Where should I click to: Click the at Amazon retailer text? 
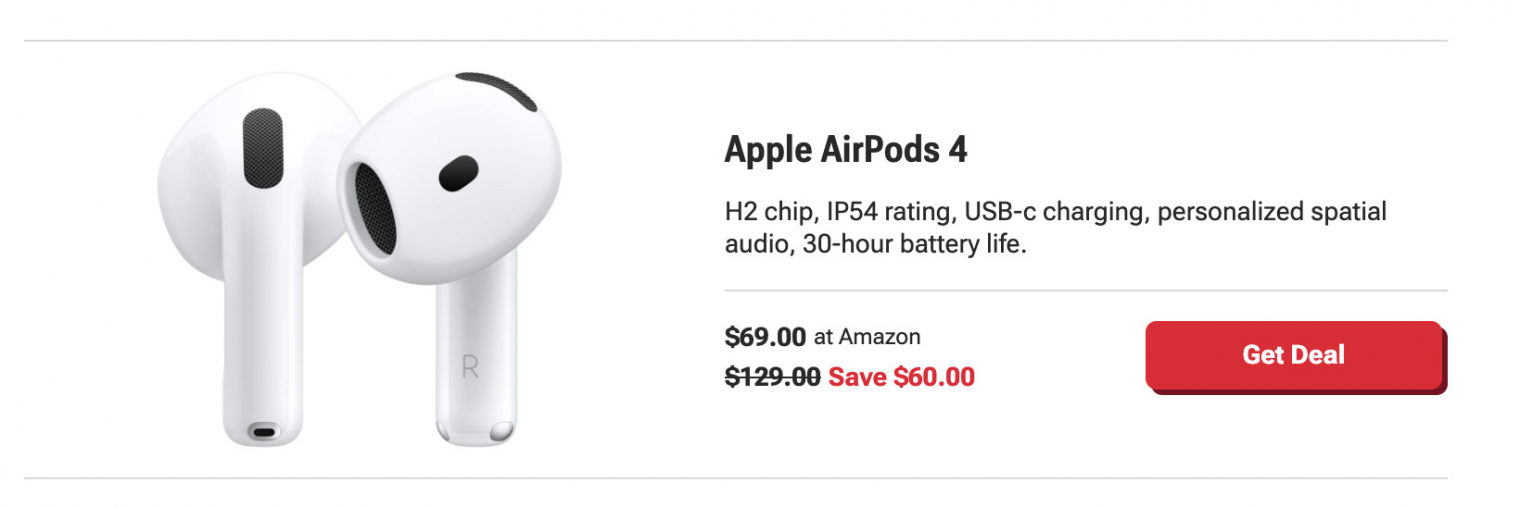(867, 337)
